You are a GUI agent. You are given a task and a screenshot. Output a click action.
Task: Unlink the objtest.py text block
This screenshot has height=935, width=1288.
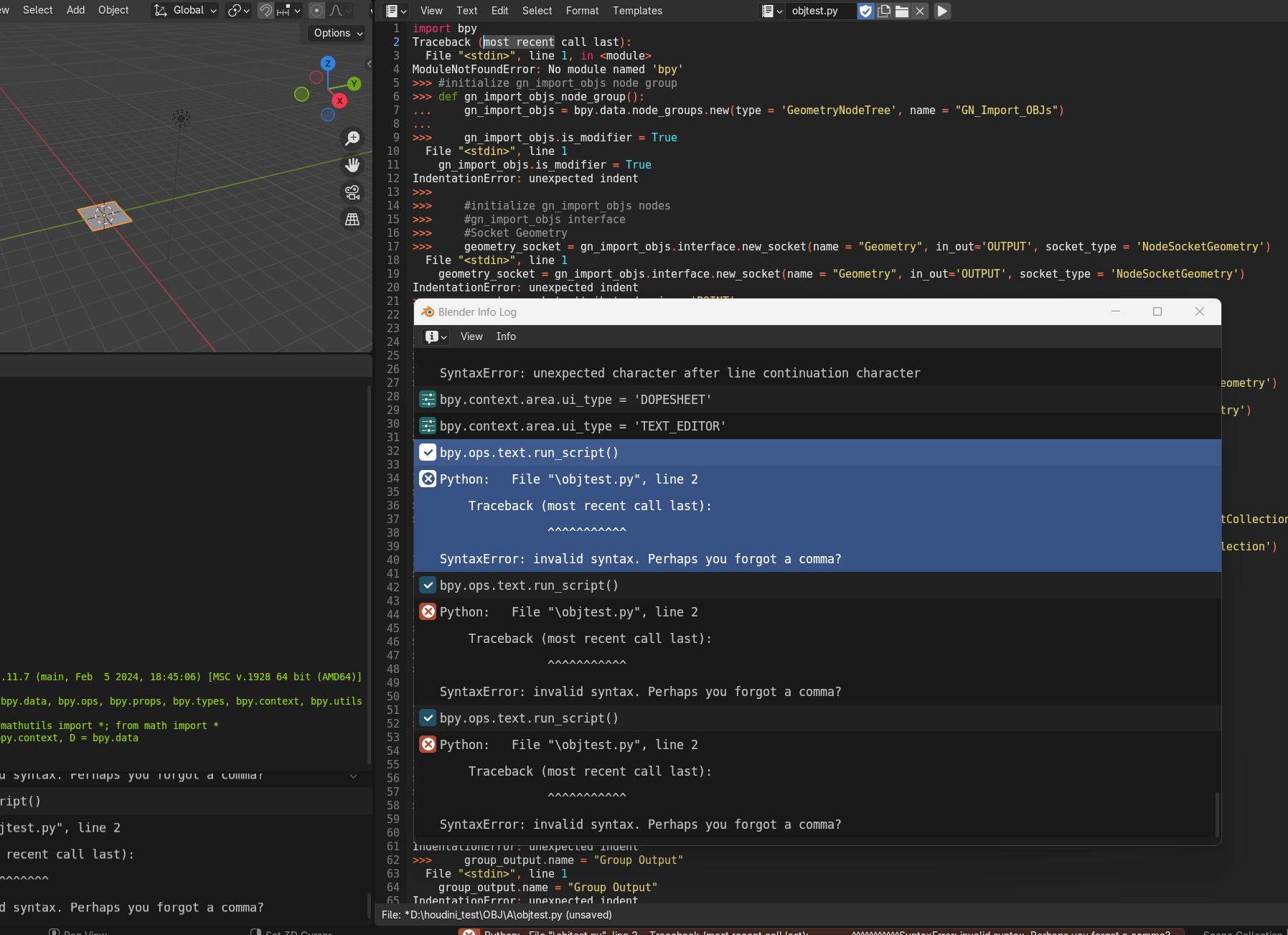click(920, 11)
